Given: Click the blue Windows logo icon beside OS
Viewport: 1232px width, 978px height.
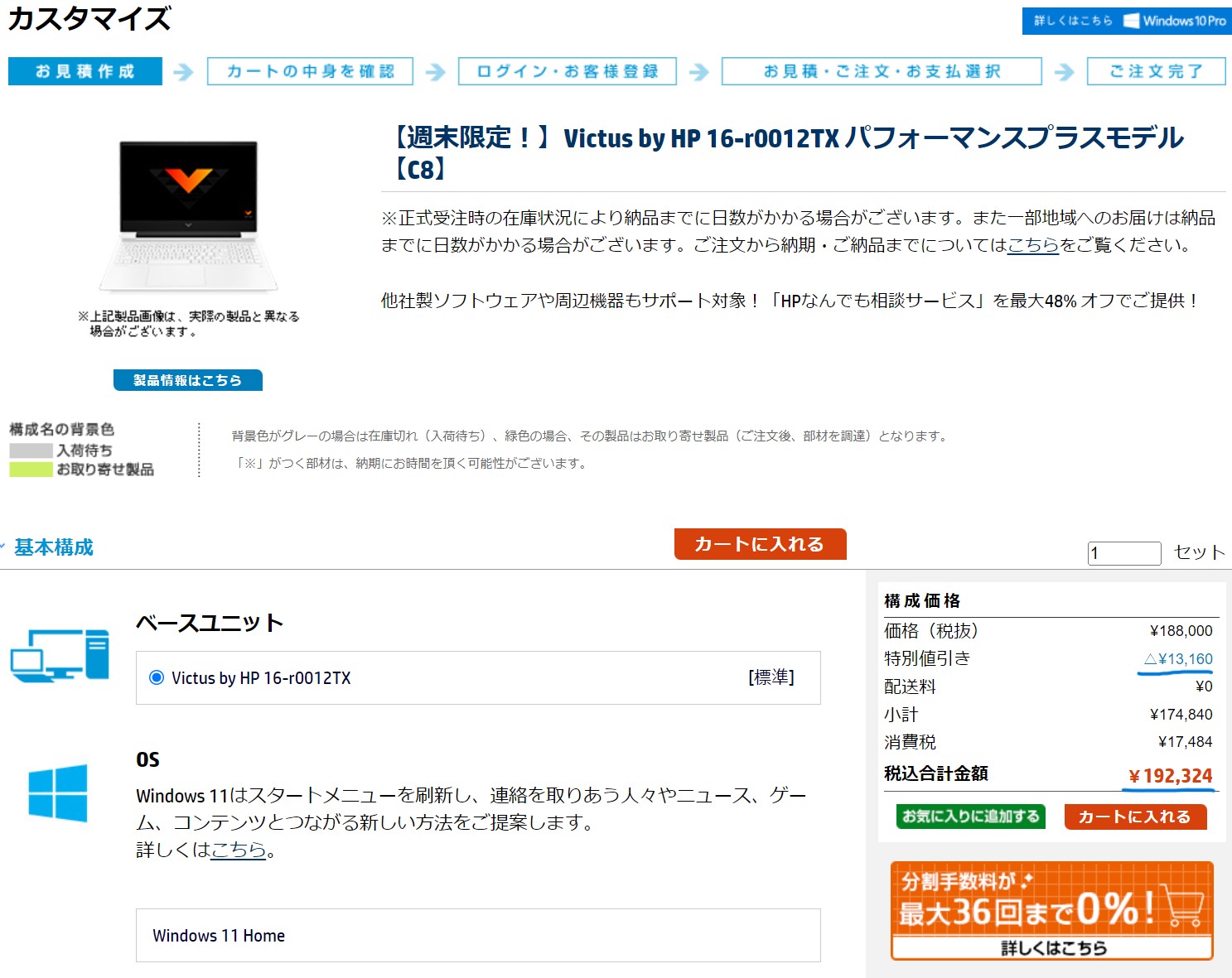Looking at the screenshot, I should (58, 793).
